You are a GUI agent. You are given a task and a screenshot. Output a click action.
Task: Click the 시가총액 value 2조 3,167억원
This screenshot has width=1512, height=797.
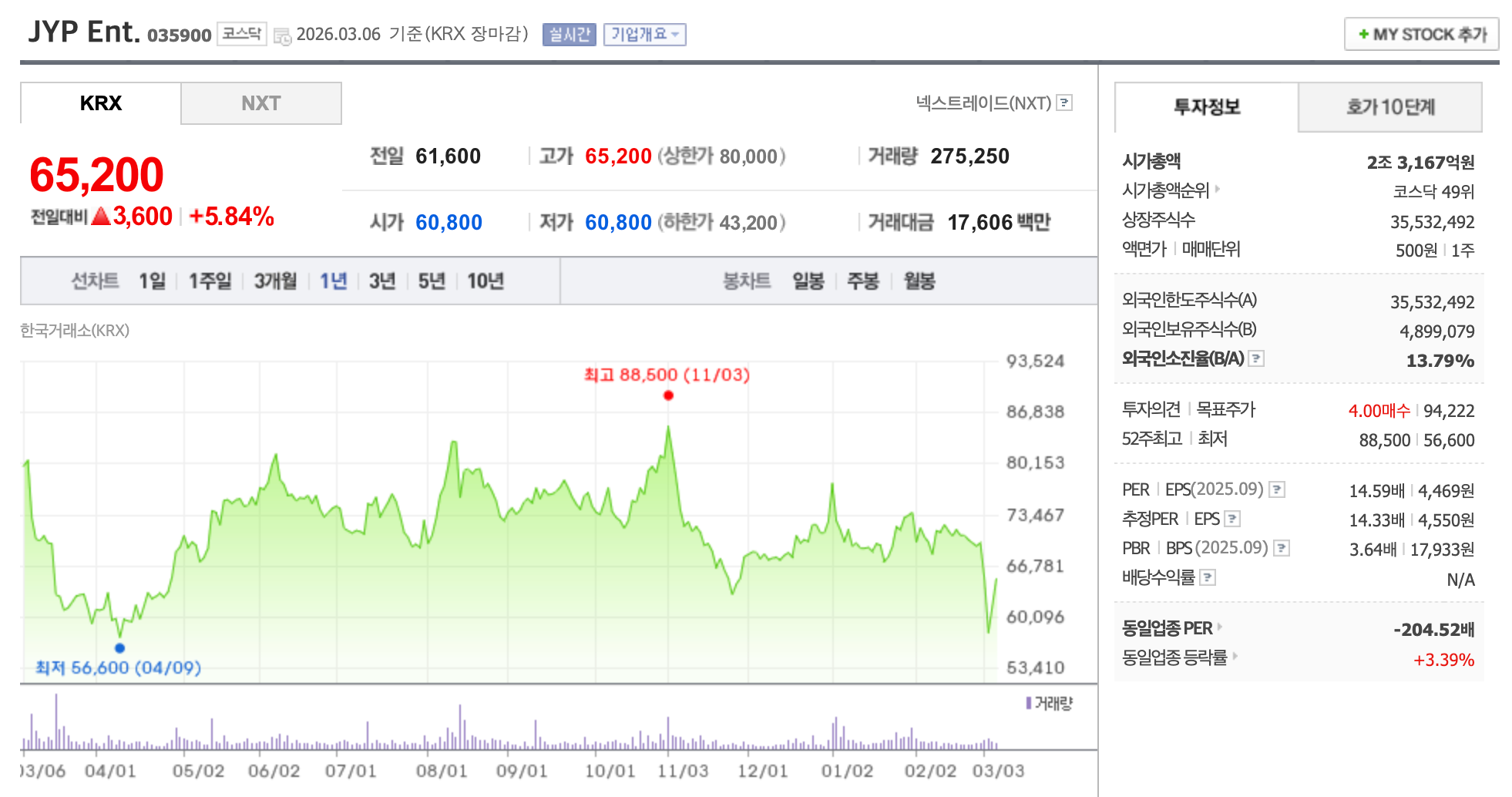(x=1420, y=163)
